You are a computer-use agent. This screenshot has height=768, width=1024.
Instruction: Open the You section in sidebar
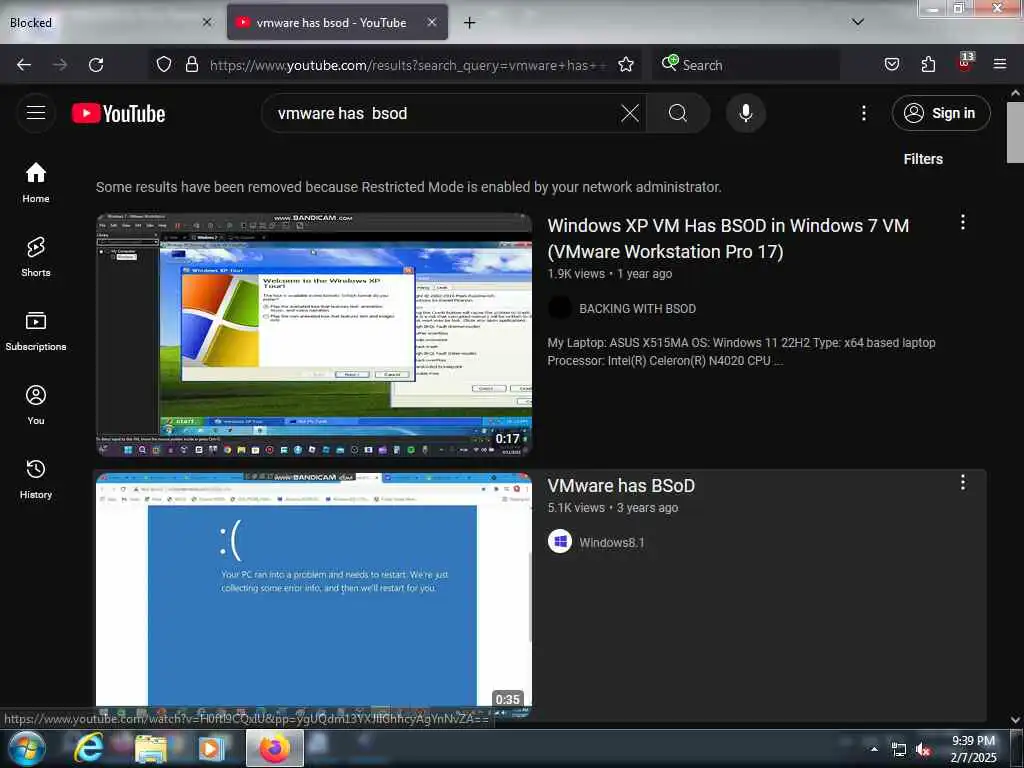(36, 405)
